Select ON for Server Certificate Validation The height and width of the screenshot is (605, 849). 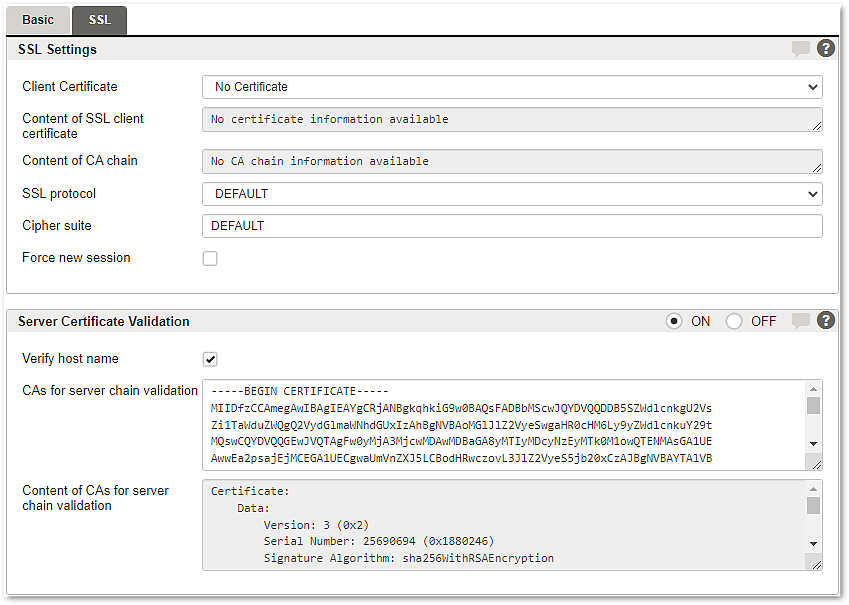click(674, 321)
